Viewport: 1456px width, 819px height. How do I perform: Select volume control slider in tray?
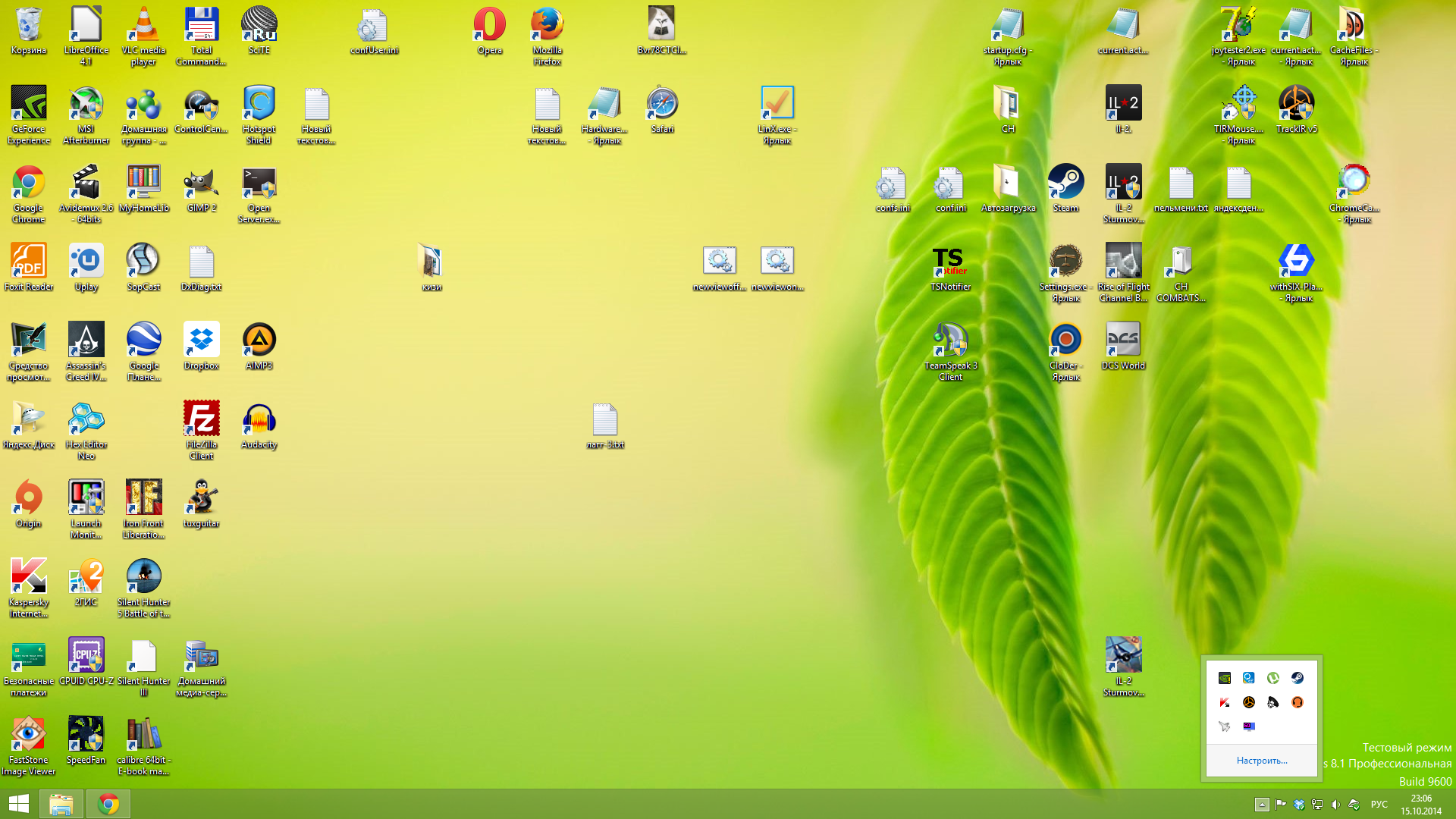tap(1337, 804)
